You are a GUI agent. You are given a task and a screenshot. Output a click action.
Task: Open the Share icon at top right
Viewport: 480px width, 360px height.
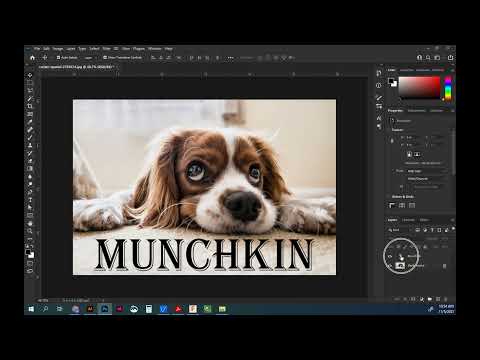[x=450, y=58]
